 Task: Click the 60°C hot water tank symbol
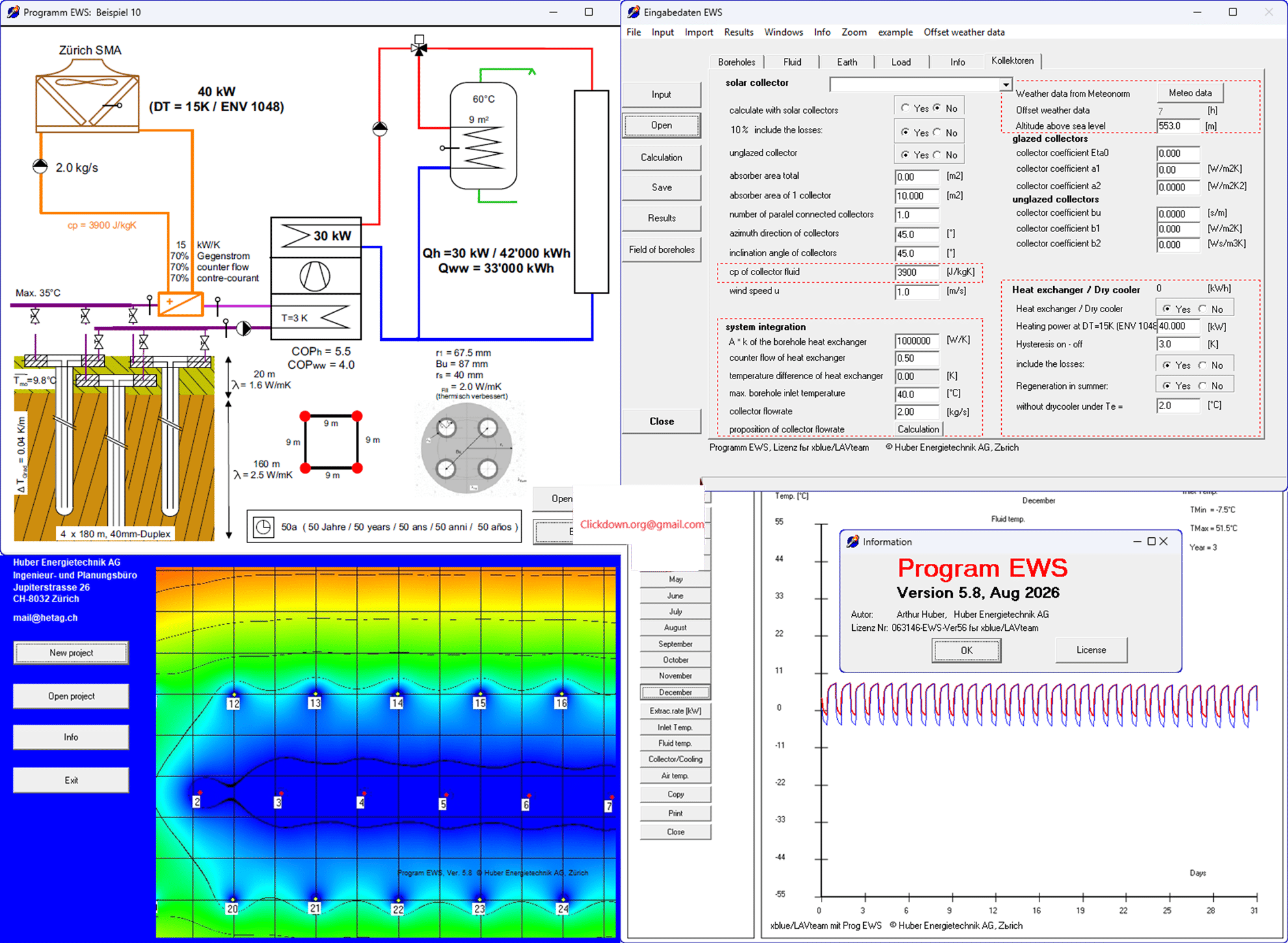pos(483,135)
